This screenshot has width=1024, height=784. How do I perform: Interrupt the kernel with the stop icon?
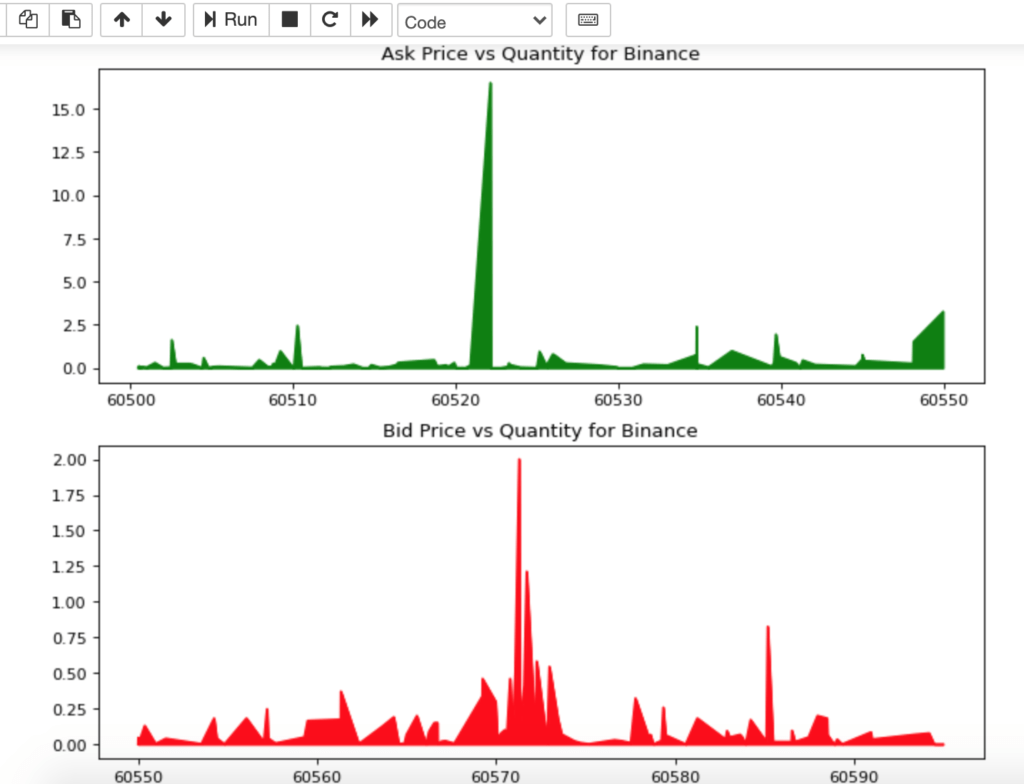tap(288, 19)
